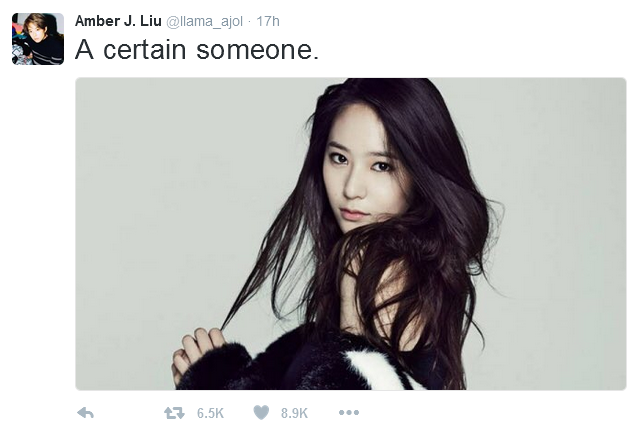
Task: Open the tweet via the 17h timestamp
Action: pyautogui.click(x=268, y=21)
